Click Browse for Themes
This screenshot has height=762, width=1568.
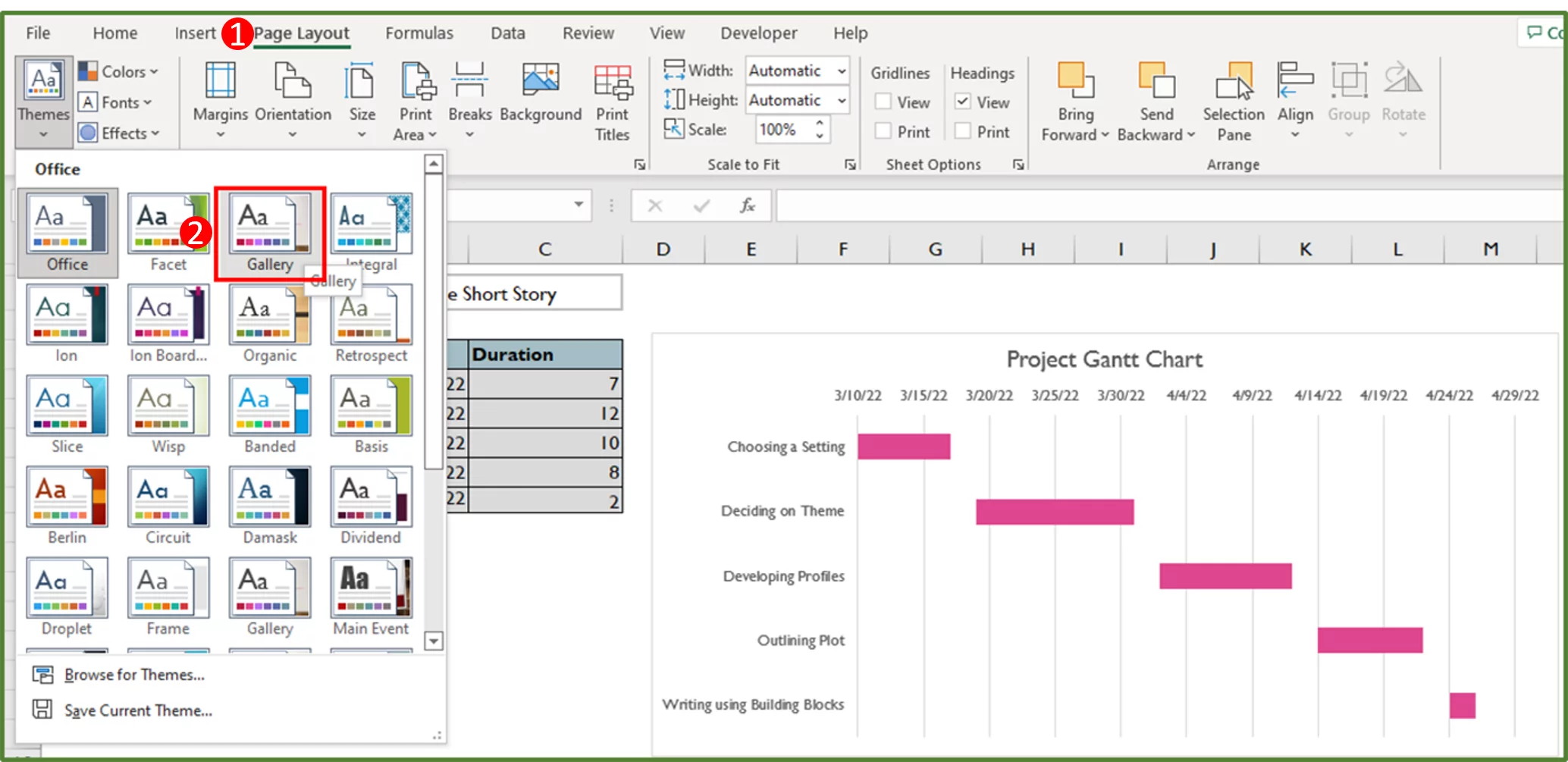(133, 674)
